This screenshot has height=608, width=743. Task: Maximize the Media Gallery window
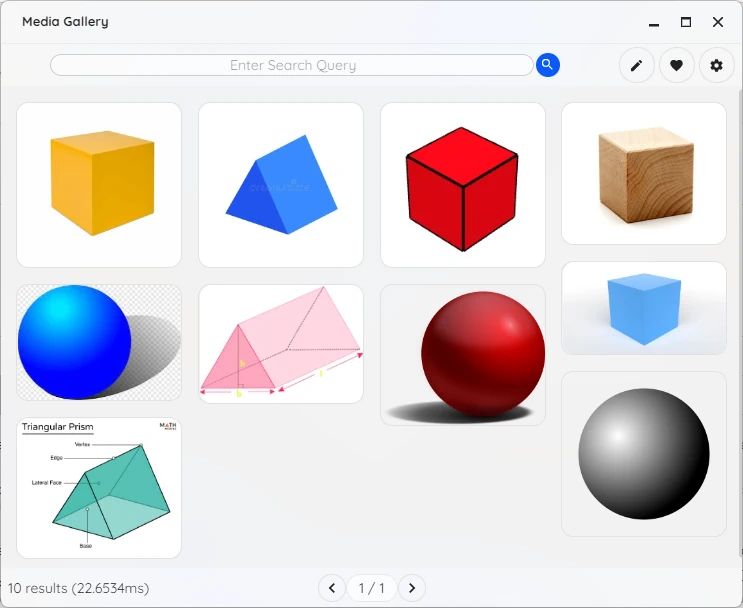(x=686, y=22)
